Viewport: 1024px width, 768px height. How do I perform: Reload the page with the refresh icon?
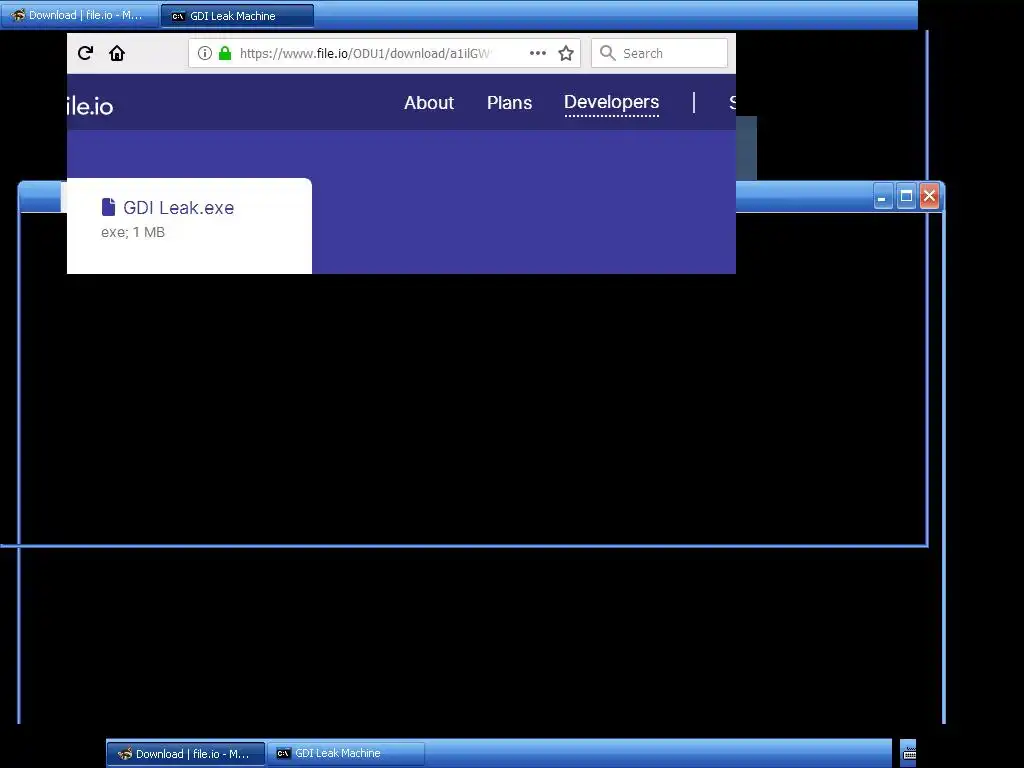[86, 53]
